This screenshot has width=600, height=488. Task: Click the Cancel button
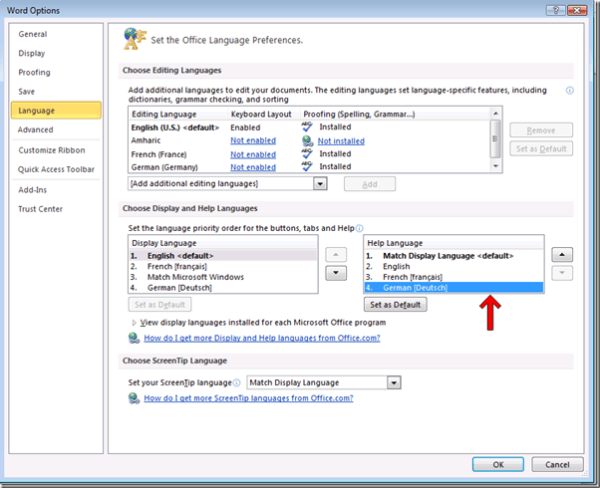click(557, 464)
